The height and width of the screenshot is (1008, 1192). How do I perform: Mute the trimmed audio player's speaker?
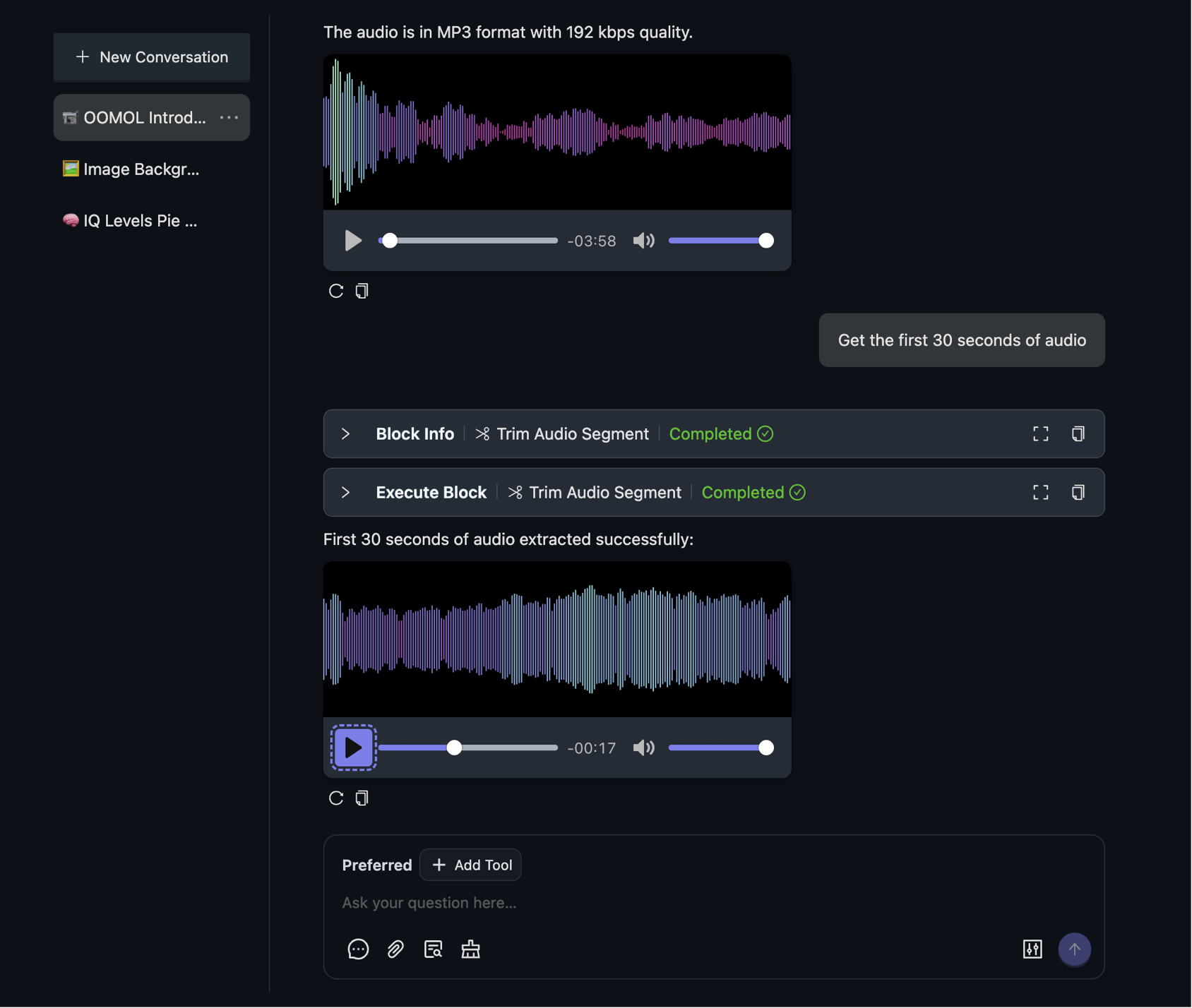643,748
